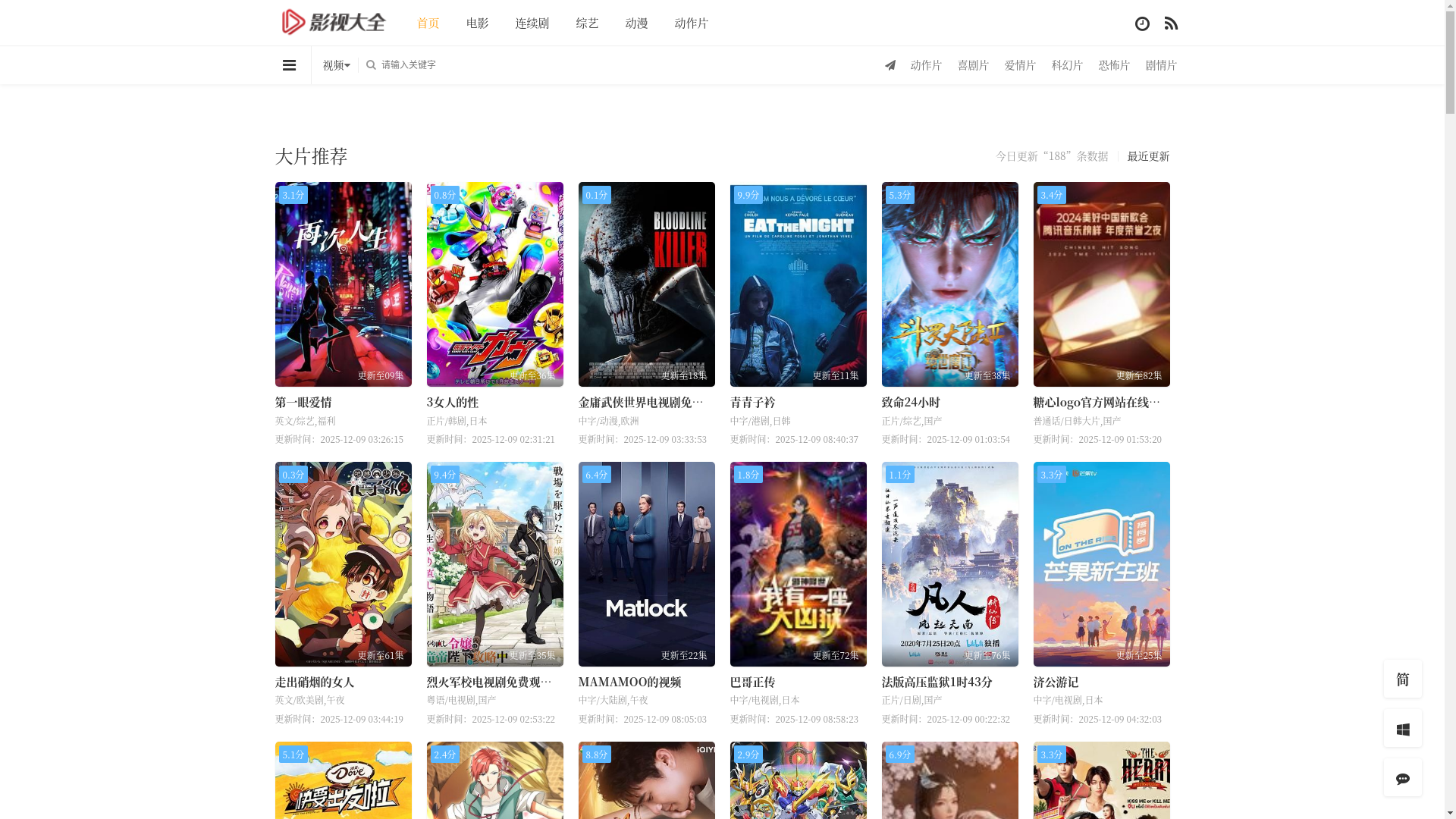Viewport: 1456px width, 819px height.
Task: Open the hamburger category menu
Action: 289,65
